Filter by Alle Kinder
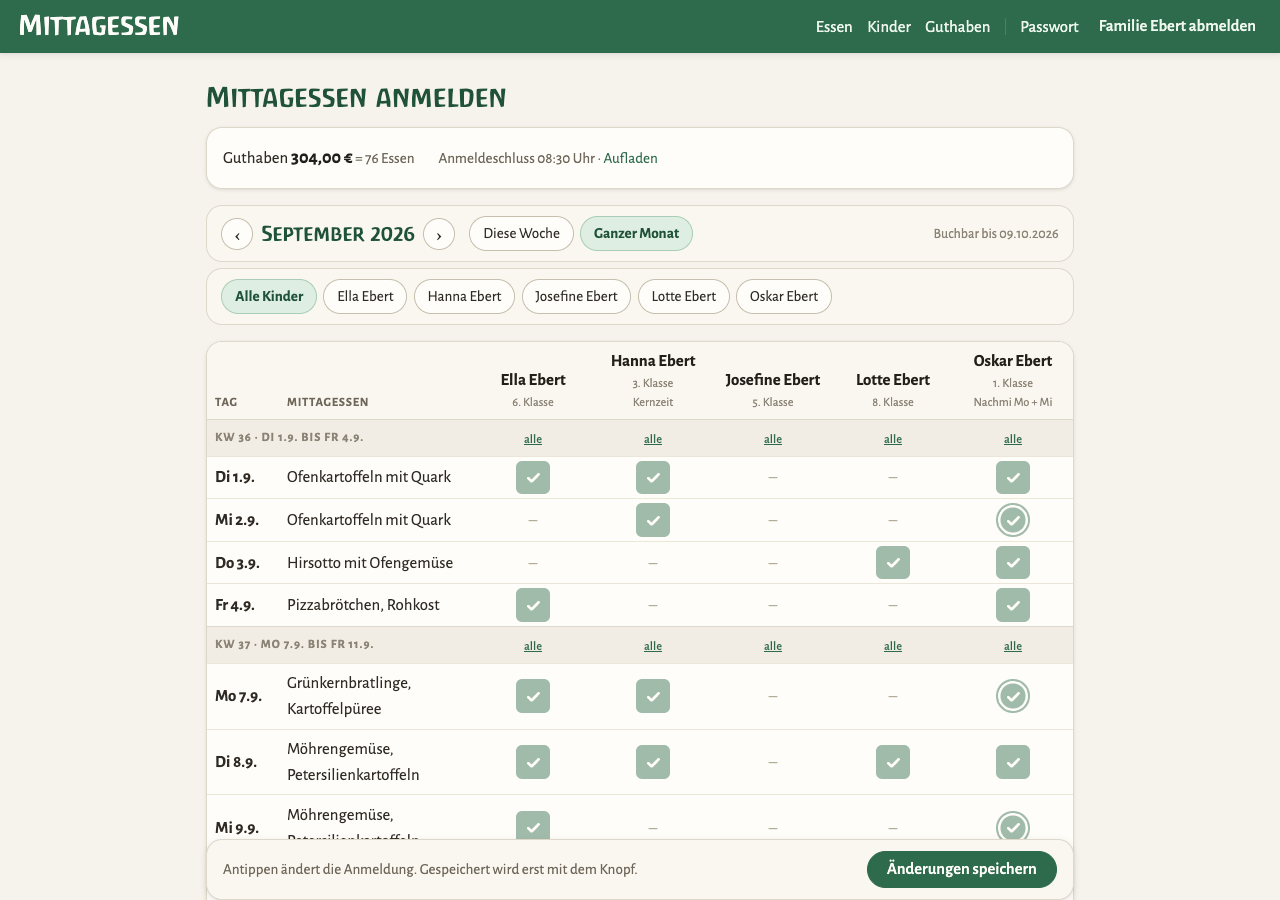Screen dimensions: 1280x900 269,296
